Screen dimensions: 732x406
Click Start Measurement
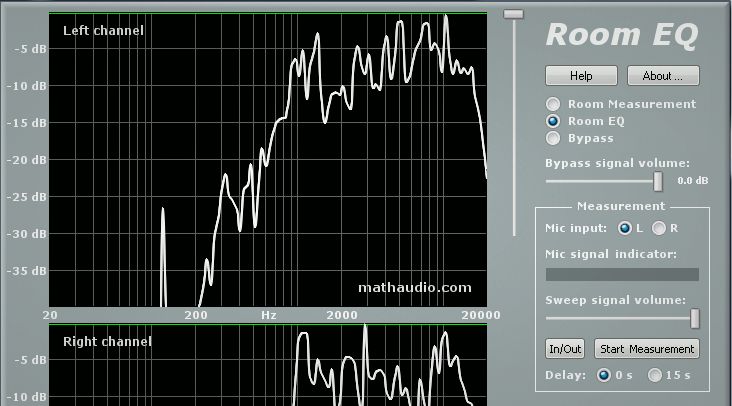[x=647, y=349]
